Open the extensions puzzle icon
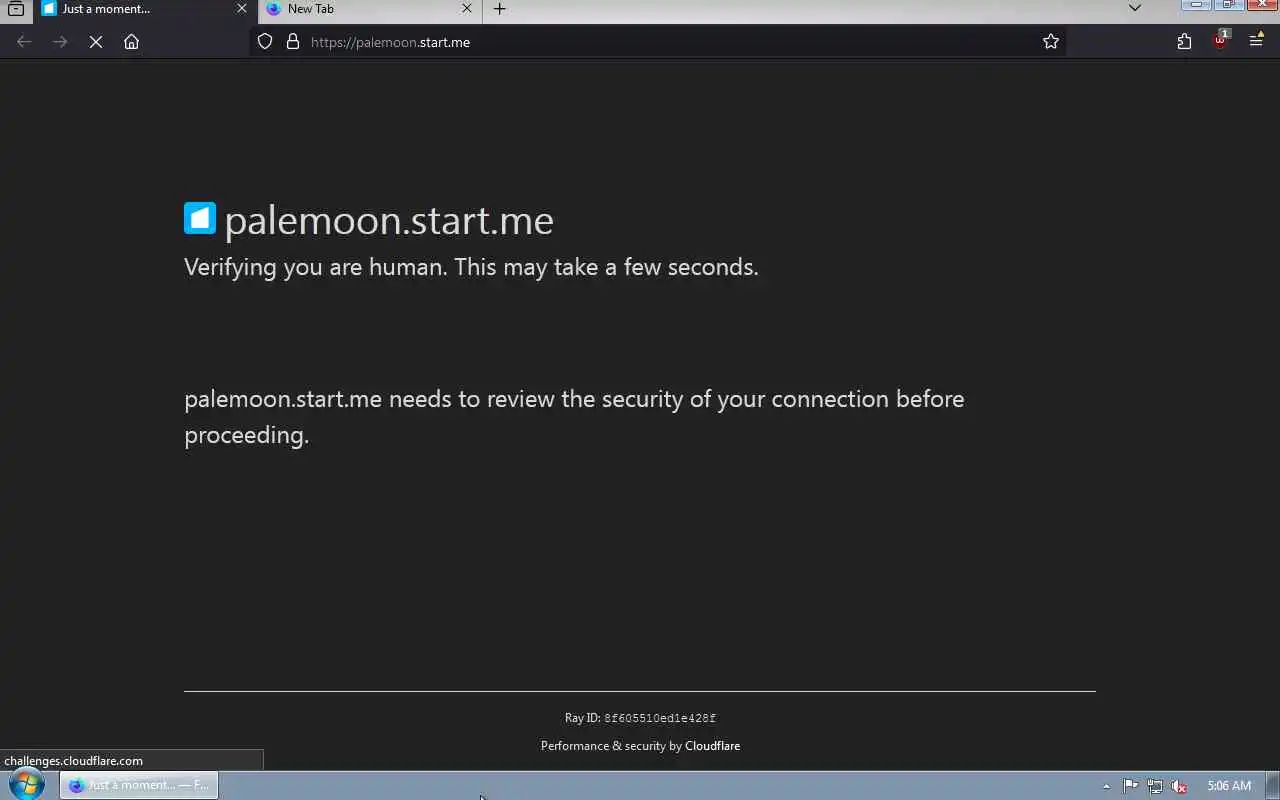The height and width of the screenshot is (800, 1280). click(1184, 42)
